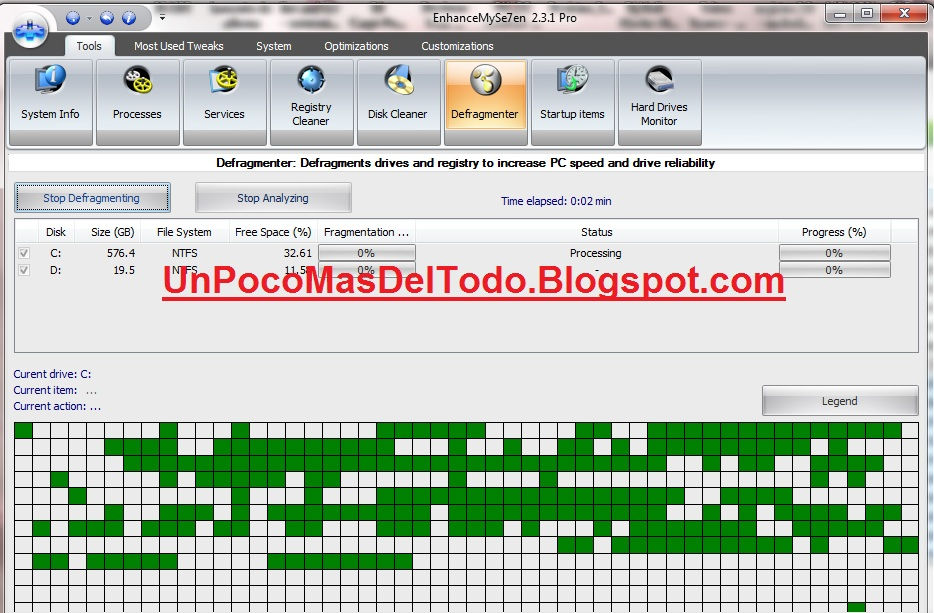Image resolution: width=934 pixels, height=613 pixels.
Task: Click the 576.4 size value
Action: coord(121,253)
